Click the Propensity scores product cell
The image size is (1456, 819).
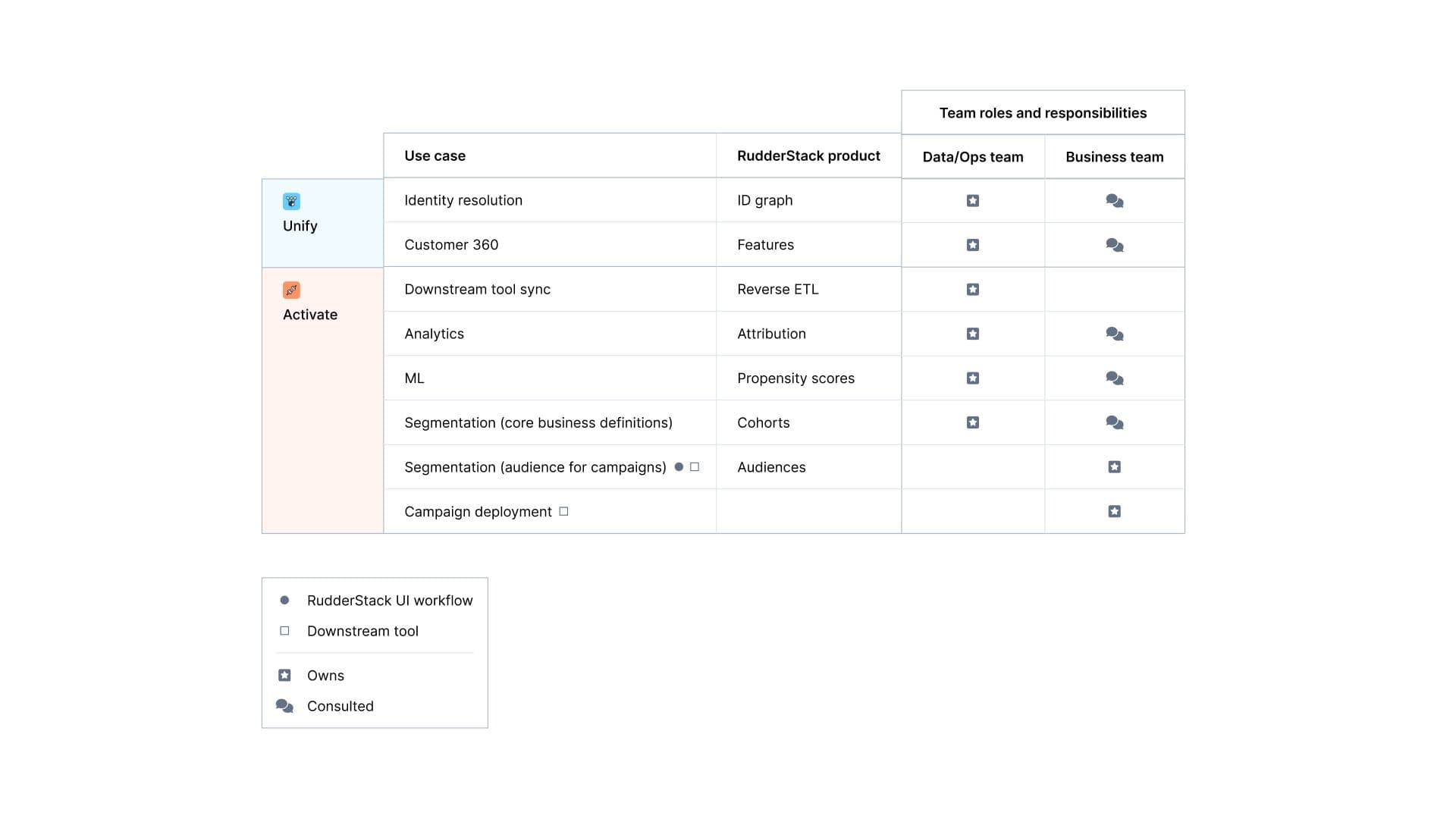point(795,378)
